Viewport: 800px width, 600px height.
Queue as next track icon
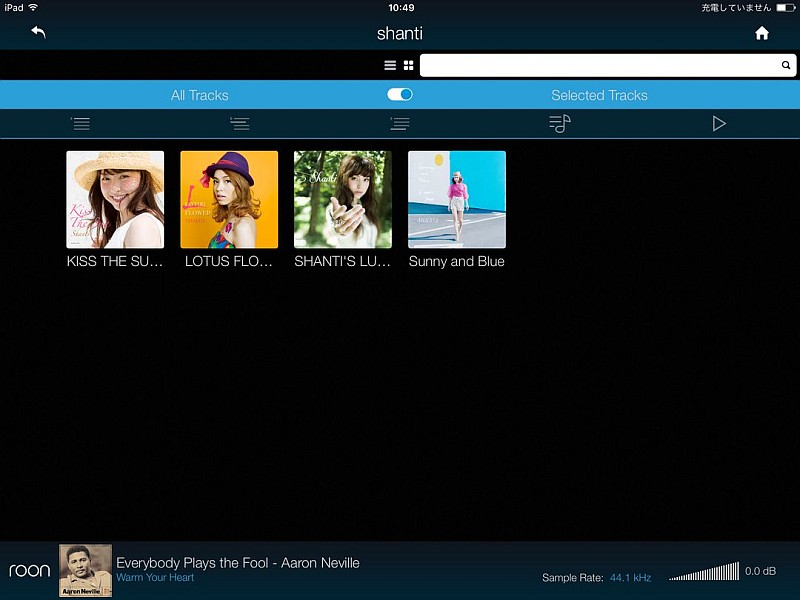point(240,123)
